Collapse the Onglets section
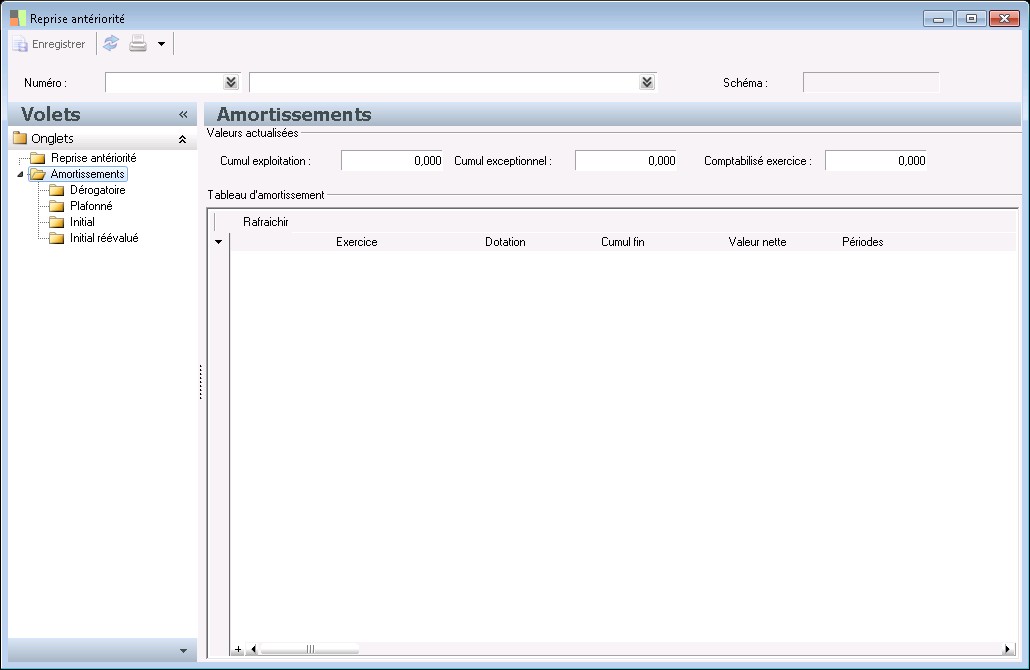This screenshot has height=670, width=1030. pos(183,139)
